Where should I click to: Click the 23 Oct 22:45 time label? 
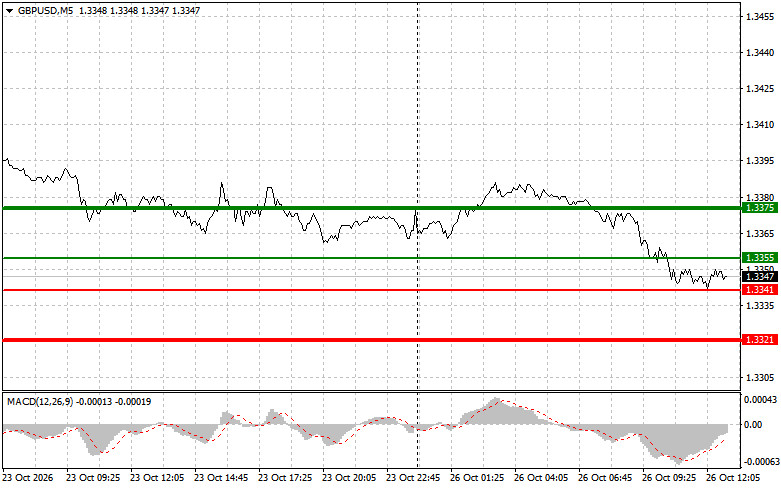(413, 478)
